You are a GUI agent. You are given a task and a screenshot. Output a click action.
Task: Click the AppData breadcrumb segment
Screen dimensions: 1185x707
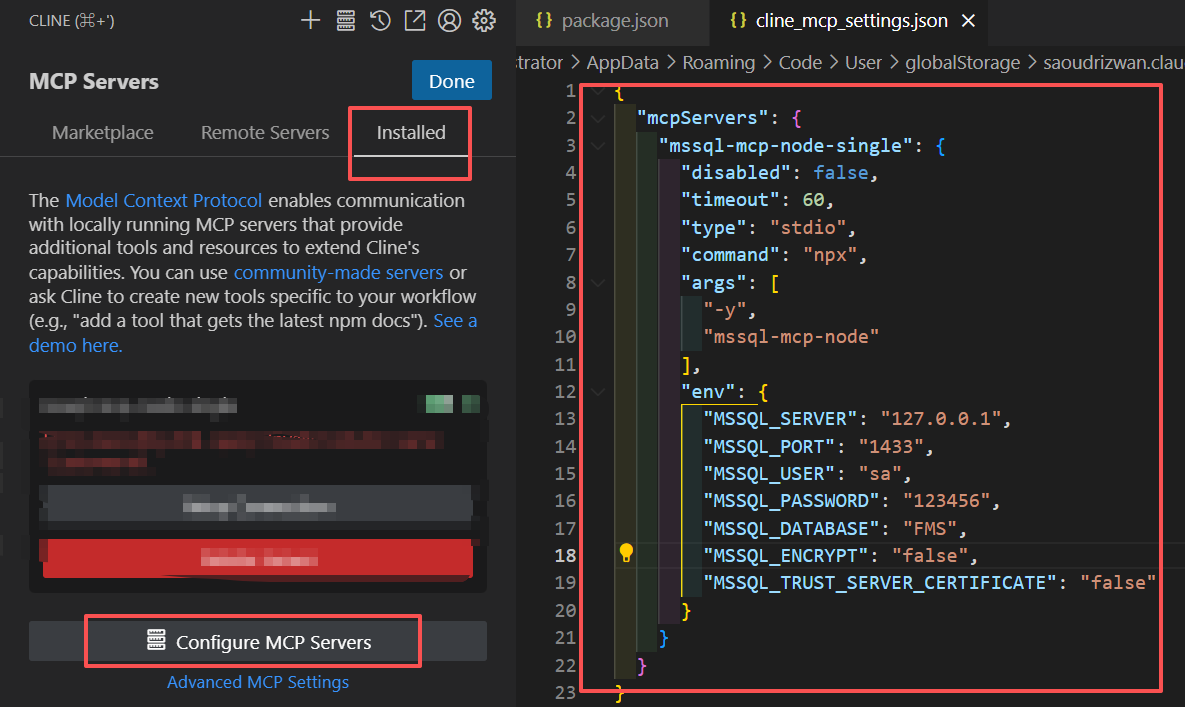click(623, 63)
